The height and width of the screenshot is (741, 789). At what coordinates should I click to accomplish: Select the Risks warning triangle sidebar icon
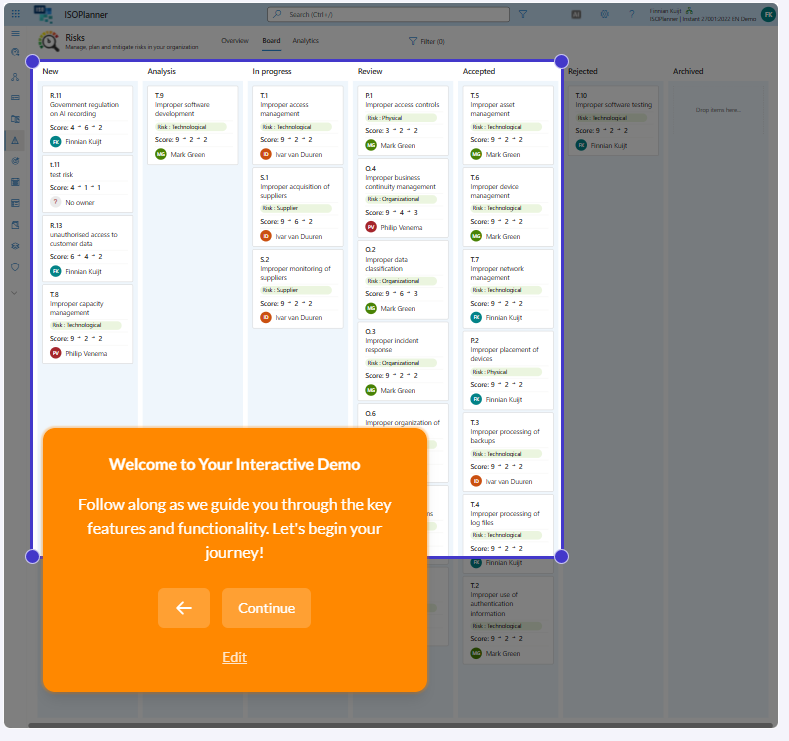coord(16,140)
